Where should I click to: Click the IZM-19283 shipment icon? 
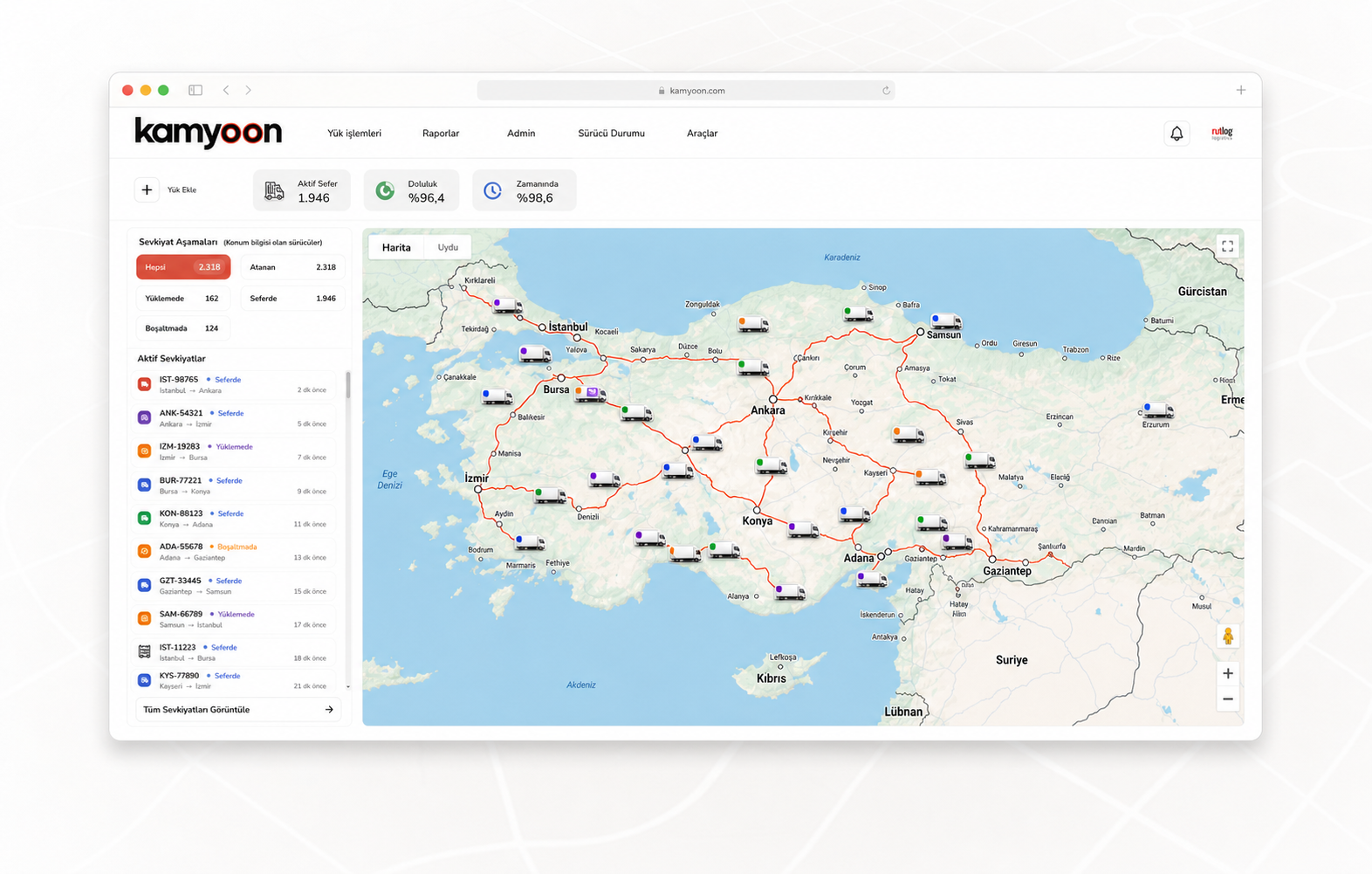point(145,451)
